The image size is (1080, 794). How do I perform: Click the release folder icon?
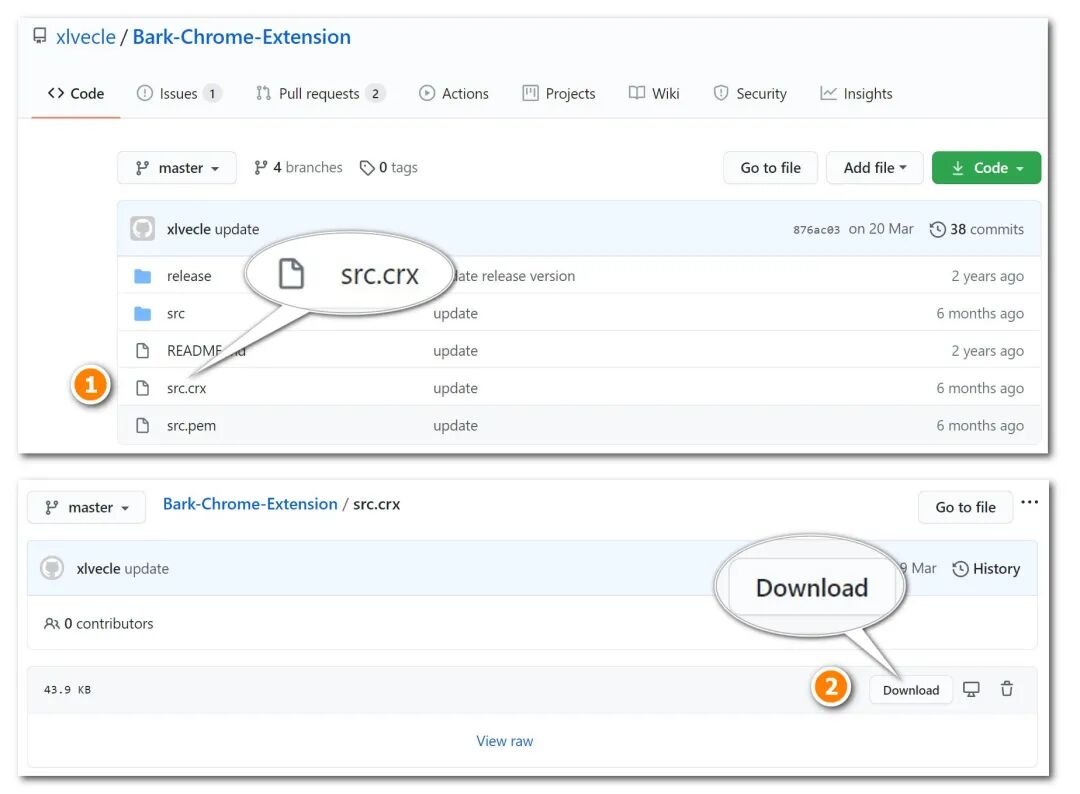pyautogui.click(x=143, y=276)
